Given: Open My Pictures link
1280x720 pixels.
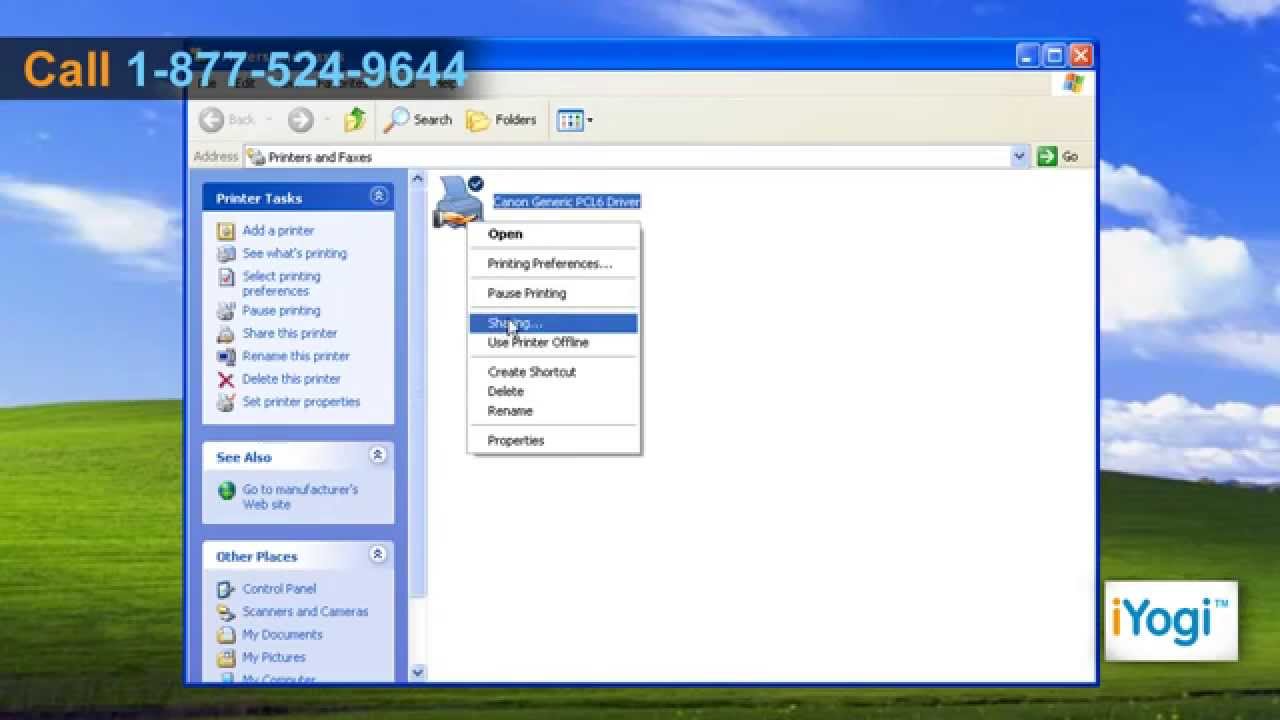Looking at the screenshot, I should tap(274, 659).
